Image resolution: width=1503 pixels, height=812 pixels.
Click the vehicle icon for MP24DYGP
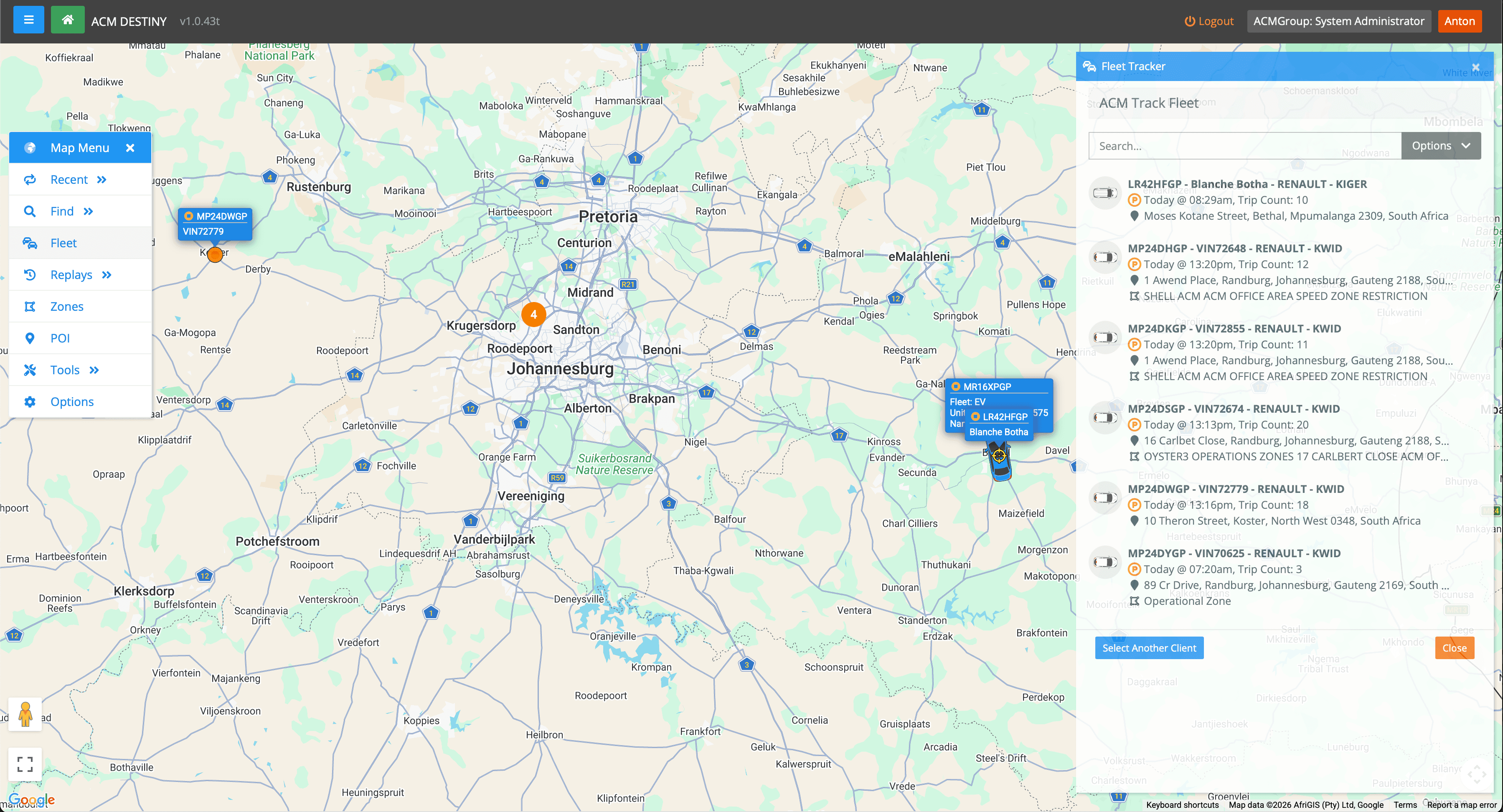(1105, 562)
